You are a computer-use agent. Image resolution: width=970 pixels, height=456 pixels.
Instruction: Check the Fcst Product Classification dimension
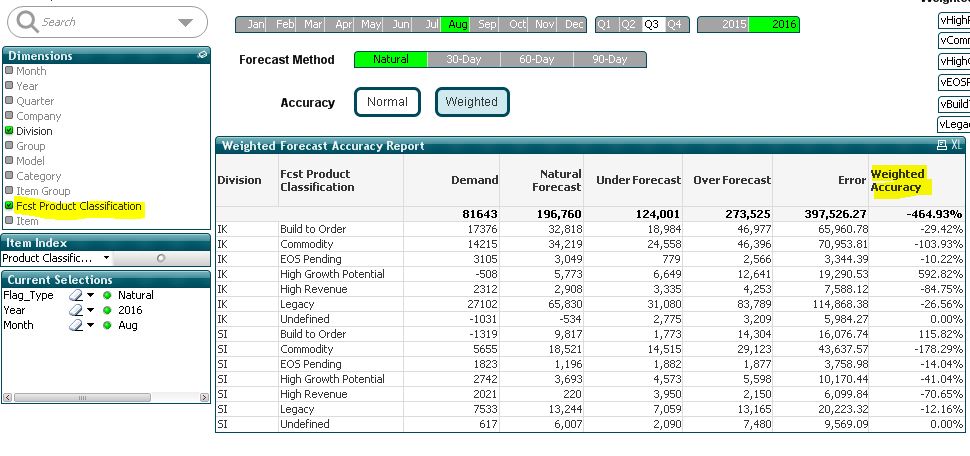pyautogui.click(x=10, y=206)
